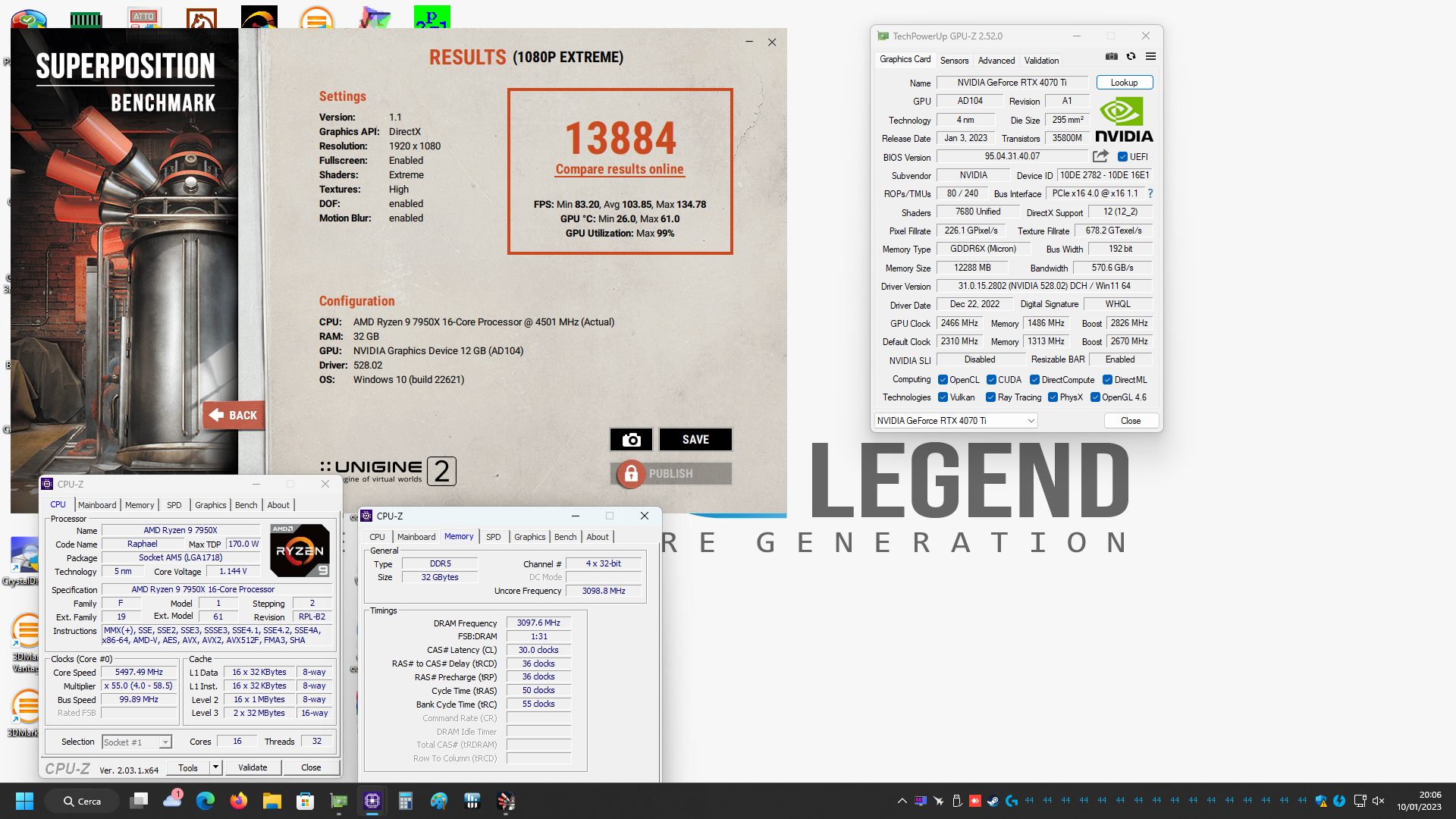Open Compare results online link
The width and height of the screenshot is (1456, 819).
[620, 169]
